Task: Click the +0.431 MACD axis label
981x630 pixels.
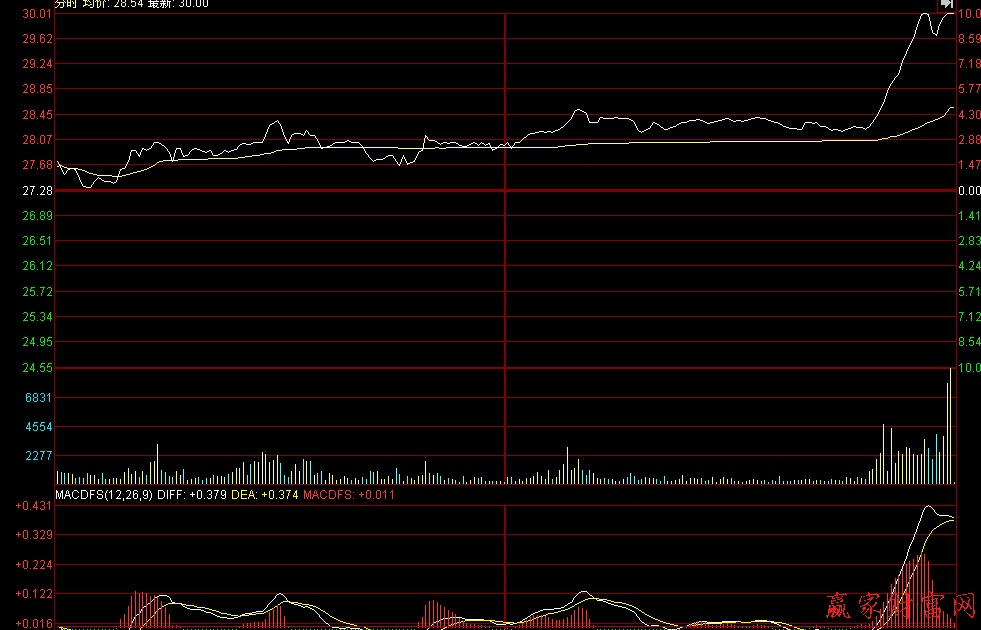Action: point(33,506)
